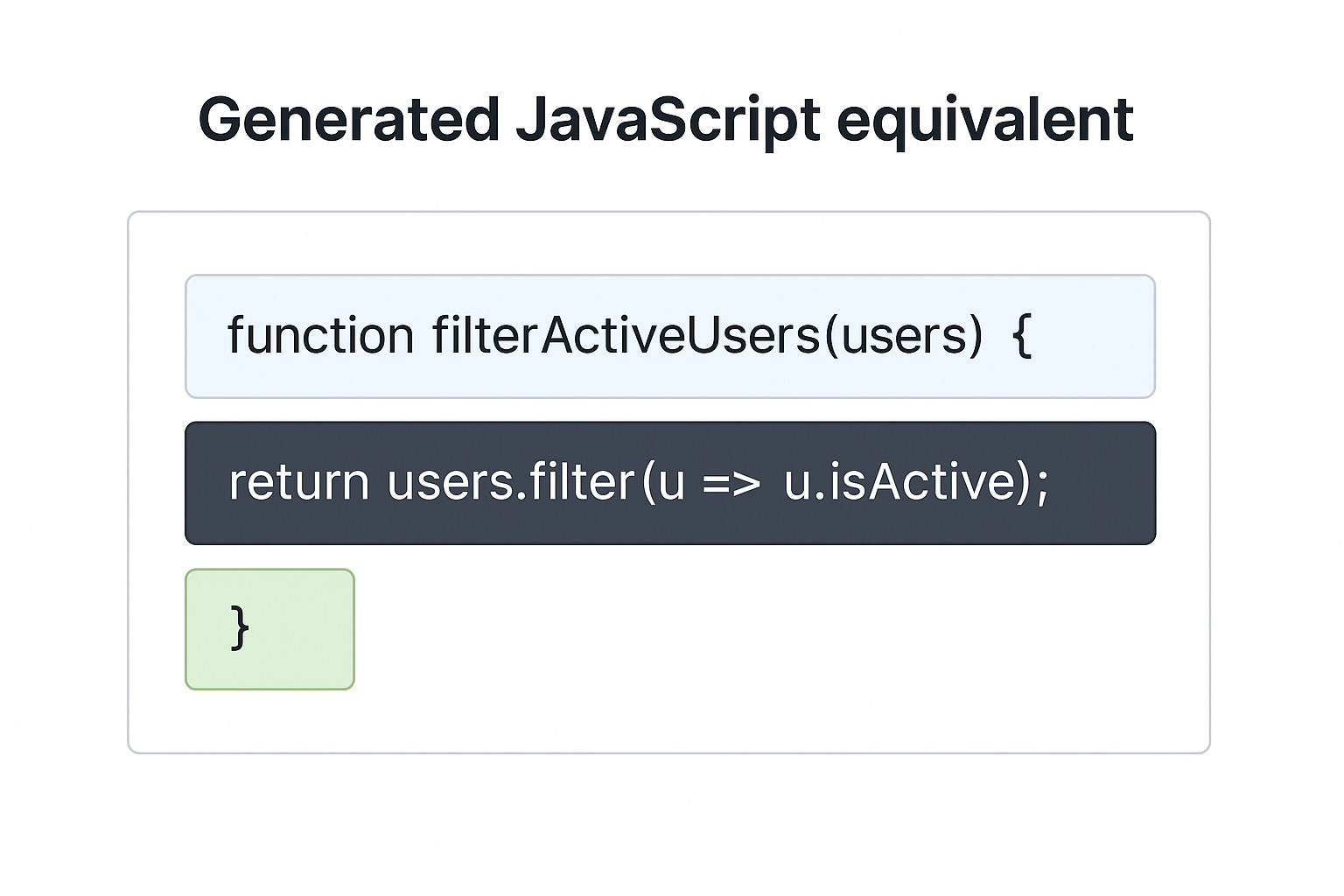Click the "=>" arrow operator

[731, 484]
